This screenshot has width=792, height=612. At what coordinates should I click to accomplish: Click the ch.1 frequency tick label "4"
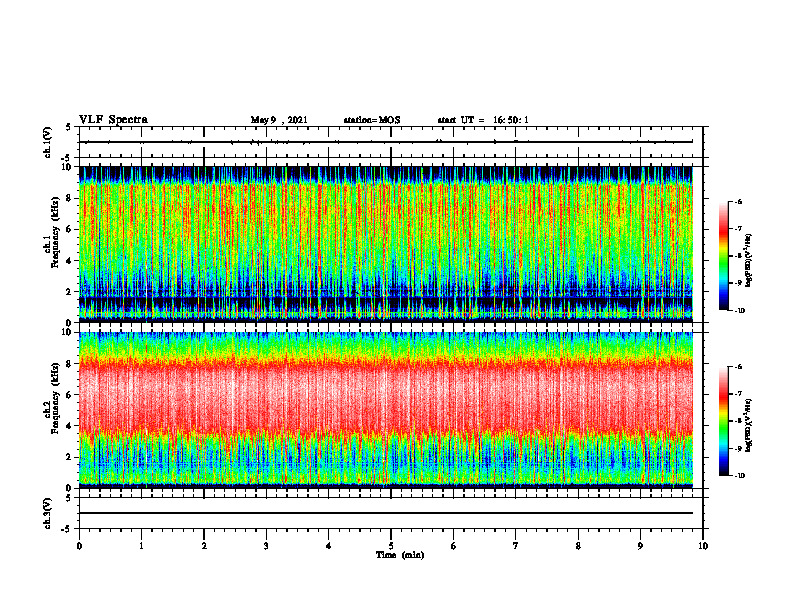[x=70, y=261]
